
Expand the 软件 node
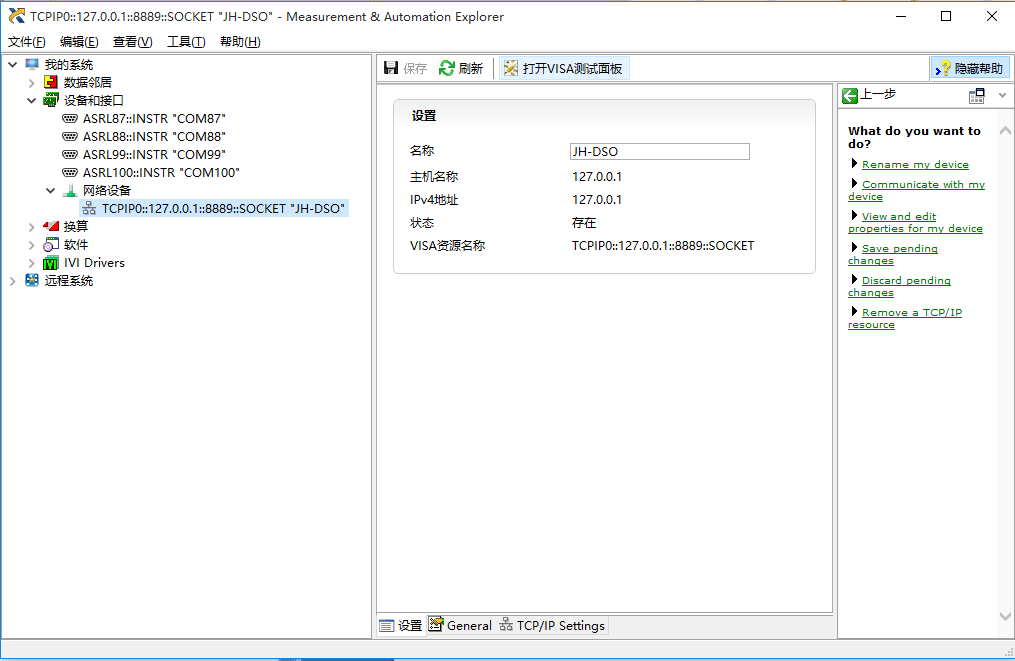coord(31,244)
